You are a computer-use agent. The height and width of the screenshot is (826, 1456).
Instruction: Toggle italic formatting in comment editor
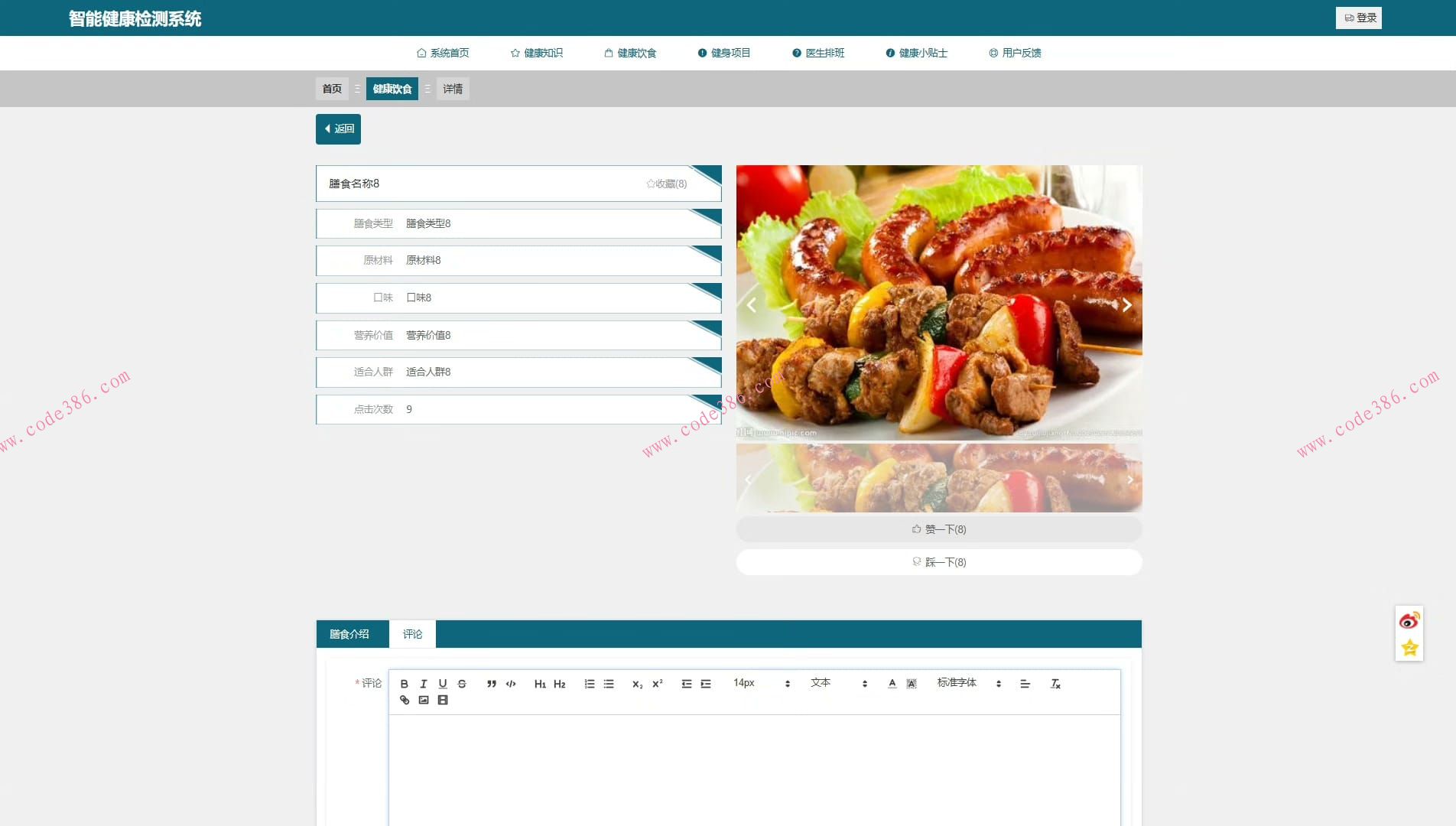pos(424,684)
